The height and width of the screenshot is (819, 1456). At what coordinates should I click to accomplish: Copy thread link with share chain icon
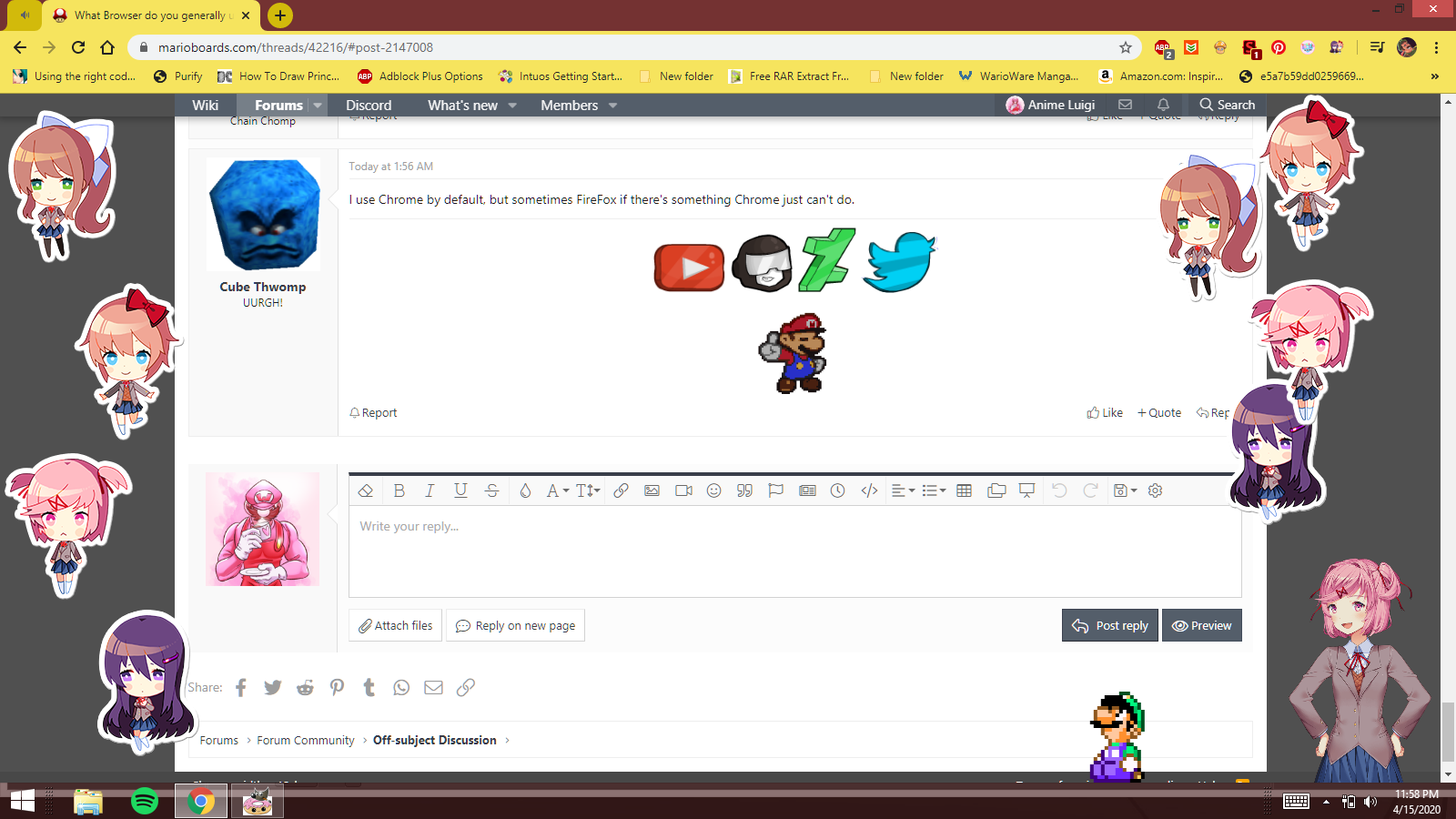click(466, 687)
